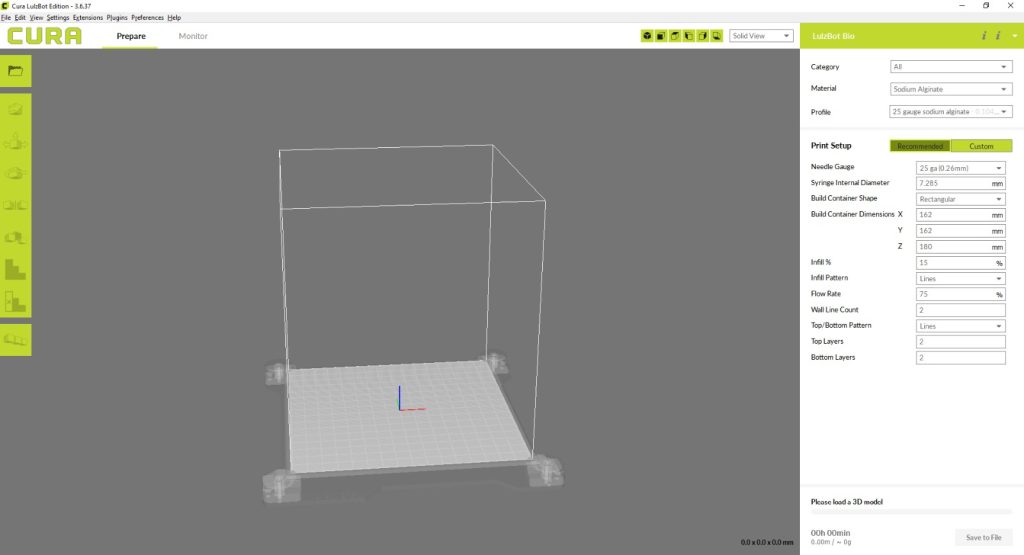Open the Profile dropdown for 25 gauge sodium alginate

(951, 112)
